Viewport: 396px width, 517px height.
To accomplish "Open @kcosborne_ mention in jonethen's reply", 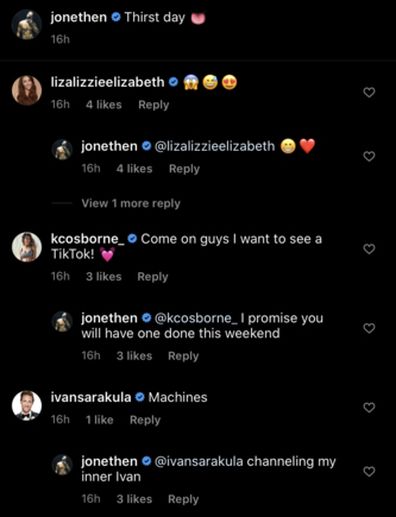I will (196, 318).
